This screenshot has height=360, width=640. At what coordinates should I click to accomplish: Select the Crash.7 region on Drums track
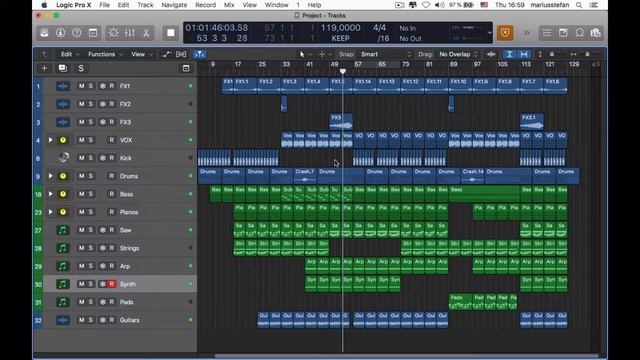tap(305, 176)
